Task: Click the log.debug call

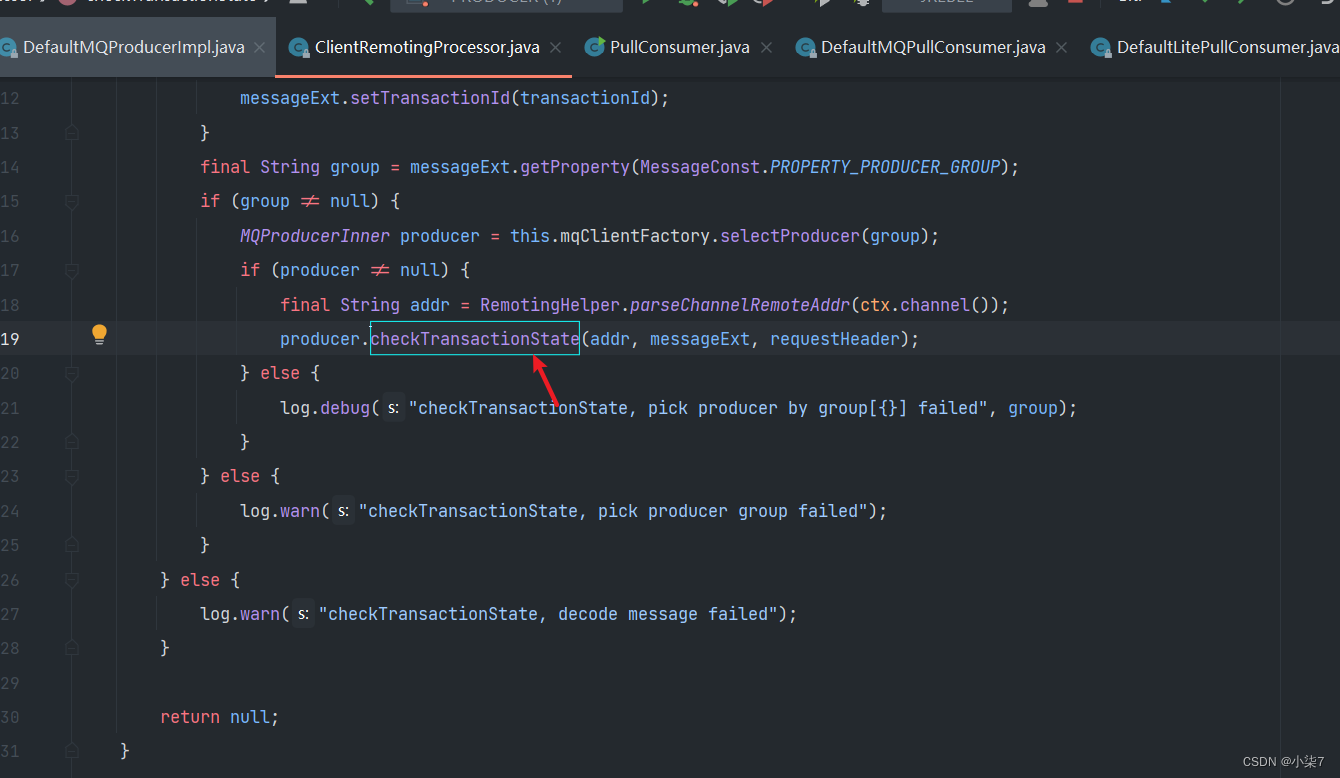Action: pyautogui.click(x=325, y=408)
